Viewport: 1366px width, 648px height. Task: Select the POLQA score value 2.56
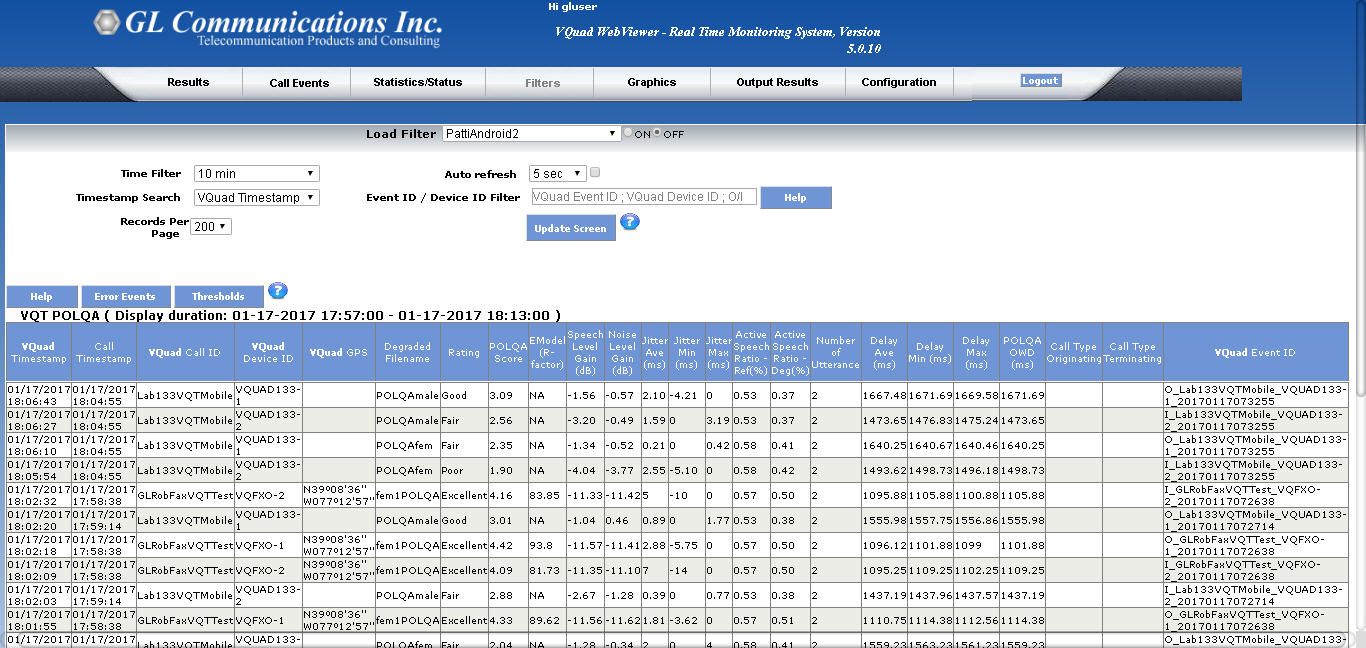coord(508,420)
